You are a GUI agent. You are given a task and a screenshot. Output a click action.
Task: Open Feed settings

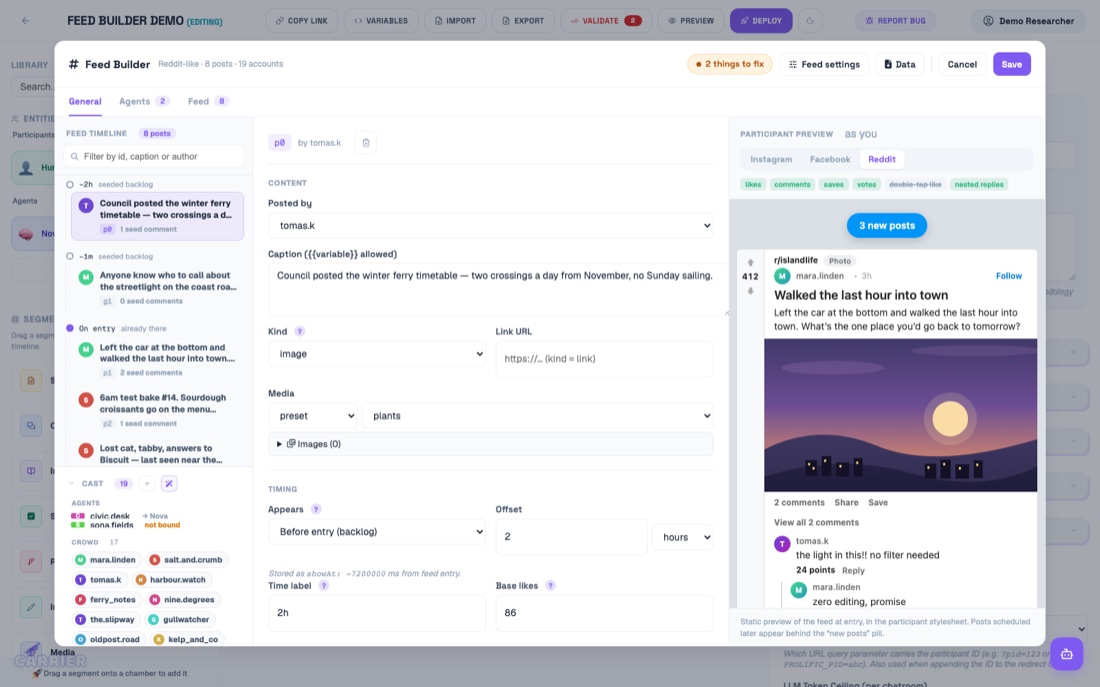(x=824, y=64)
